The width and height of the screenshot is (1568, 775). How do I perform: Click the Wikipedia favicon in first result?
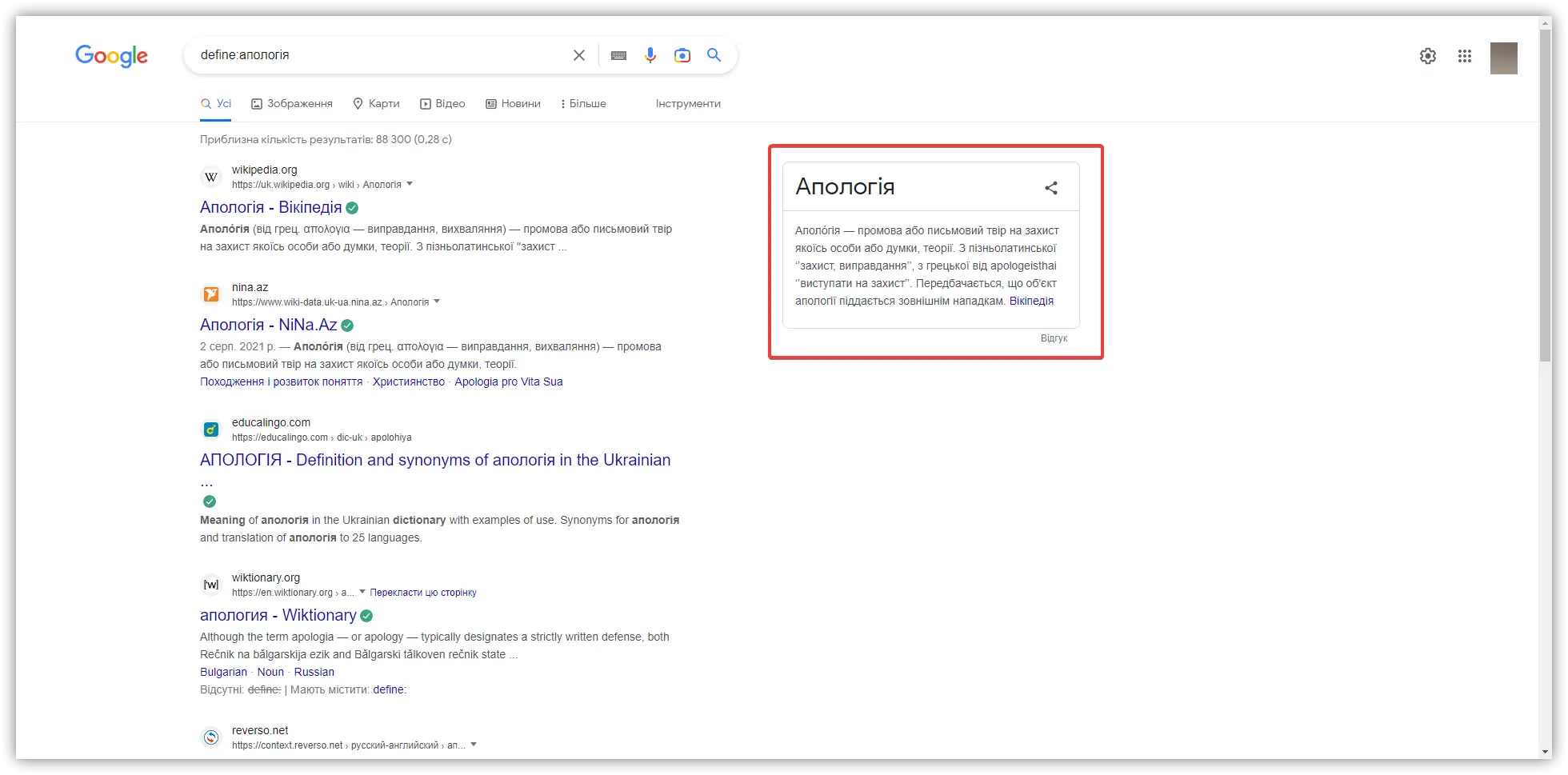click(211, 177)
